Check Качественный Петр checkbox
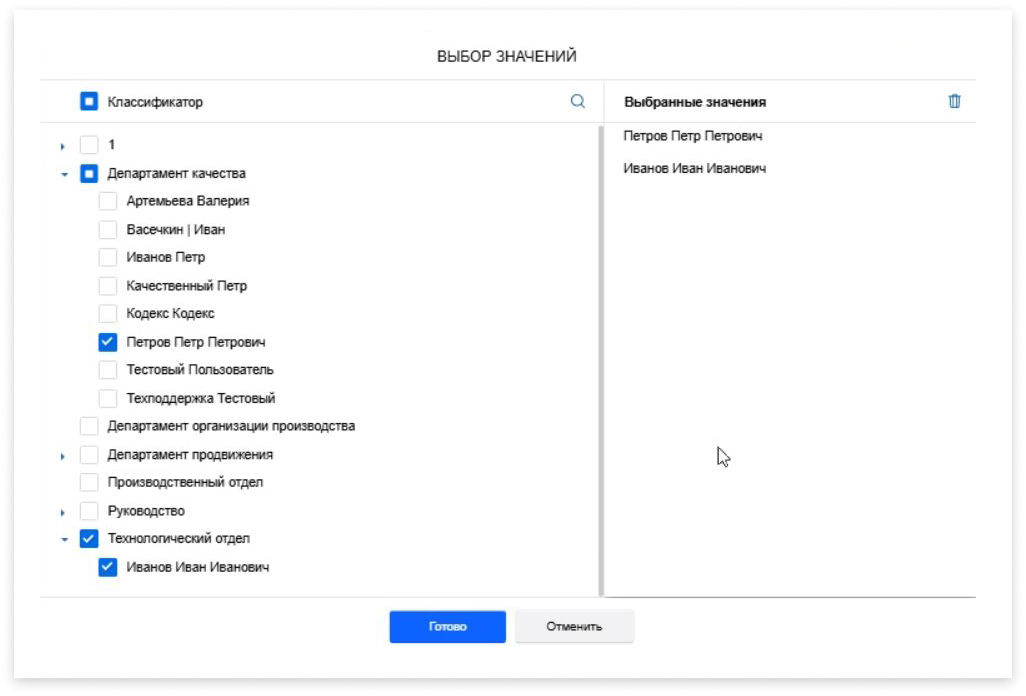 pyautogui.click(x=108, y=286)
